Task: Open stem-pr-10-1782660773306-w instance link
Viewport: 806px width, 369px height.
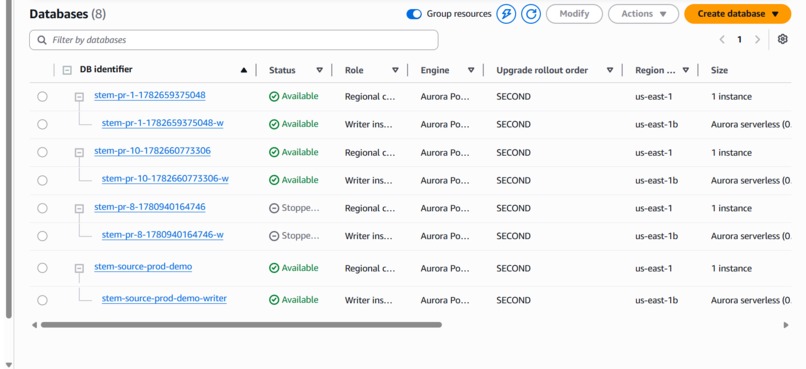Action: 165,178
